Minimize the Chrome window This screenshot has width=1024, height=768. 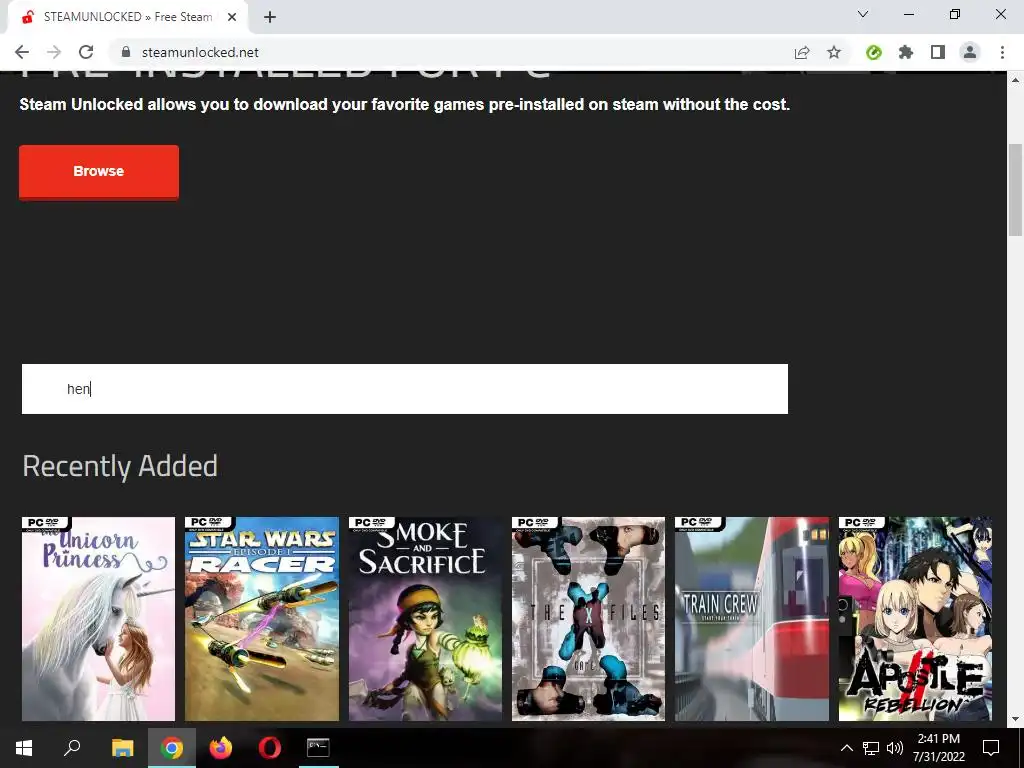pos(909,14)
